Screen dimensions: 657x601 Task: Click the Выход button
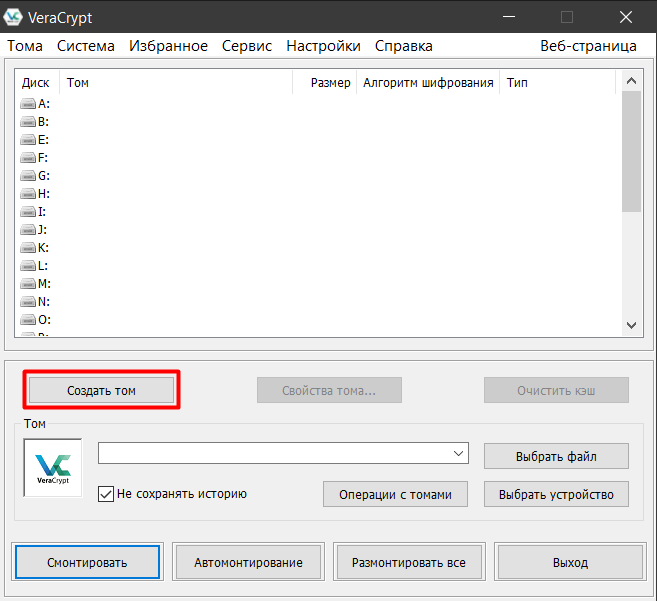[x=570, y=562]
